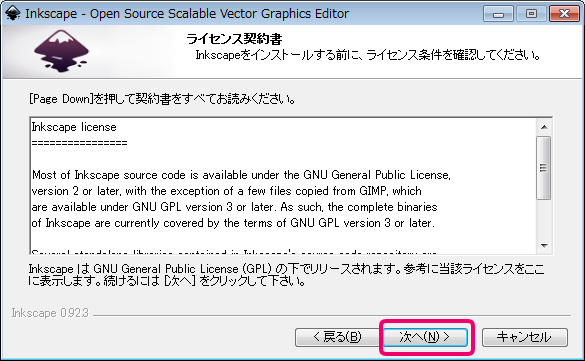
Task: Click the line starting 'version 2 or later'
Action: click(226, 191)
